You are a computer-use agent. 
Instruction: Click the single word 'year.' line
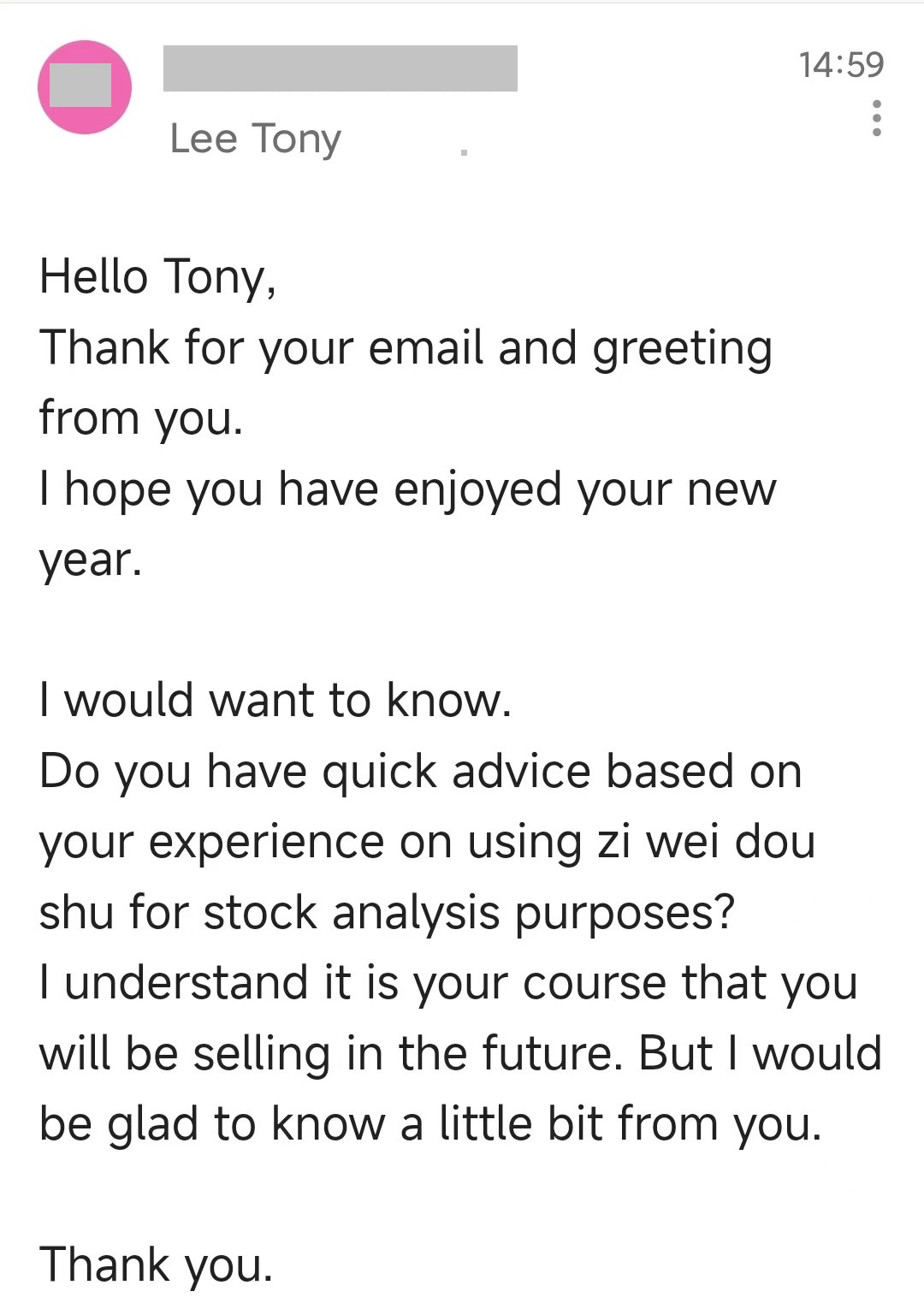coord(90,560)
